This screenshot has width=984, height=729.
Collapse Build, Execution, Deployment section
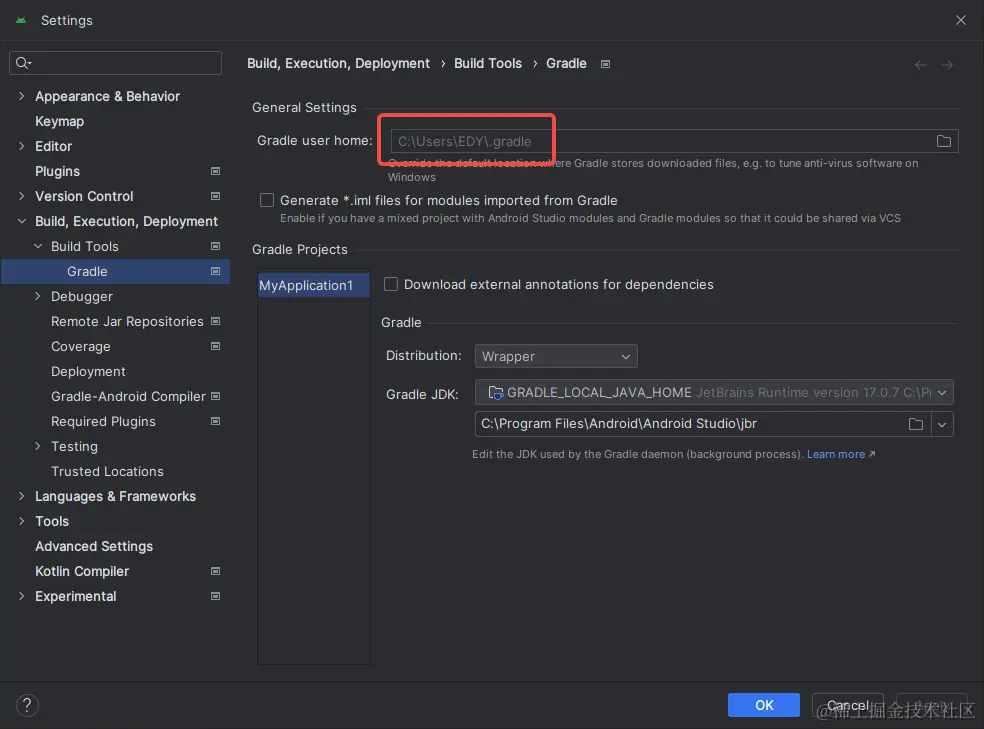[x=21, y=221]
